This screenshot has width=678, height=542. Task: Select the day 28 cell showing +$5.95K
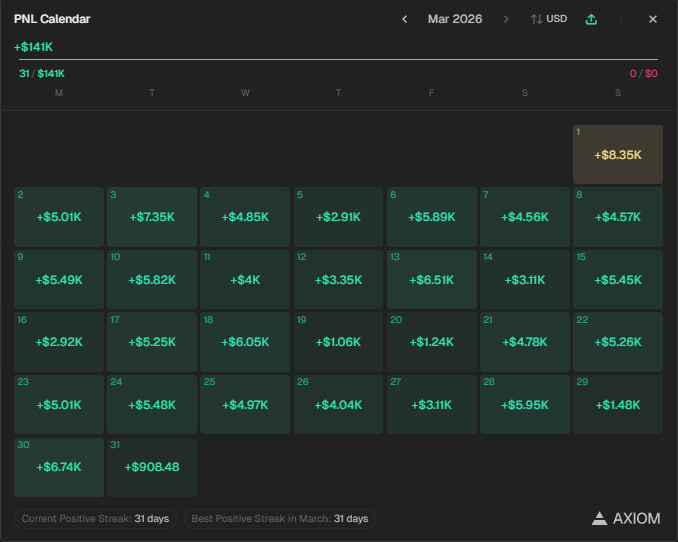coord(524,404)
